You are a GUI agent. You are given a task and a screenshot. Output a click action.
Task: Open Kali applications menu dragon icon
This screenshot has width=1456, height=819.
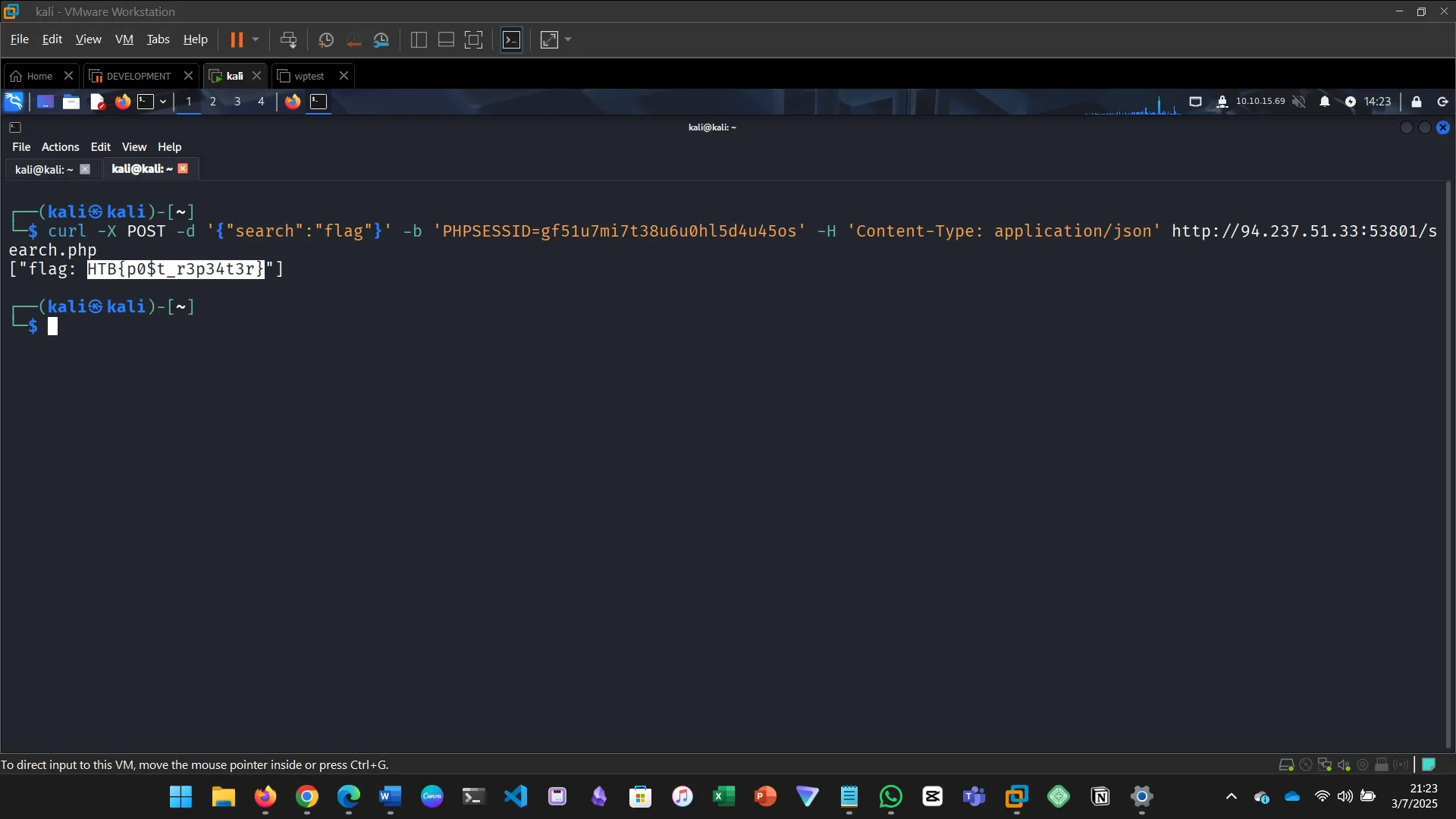pyautogui.click(x=14, y=102)
